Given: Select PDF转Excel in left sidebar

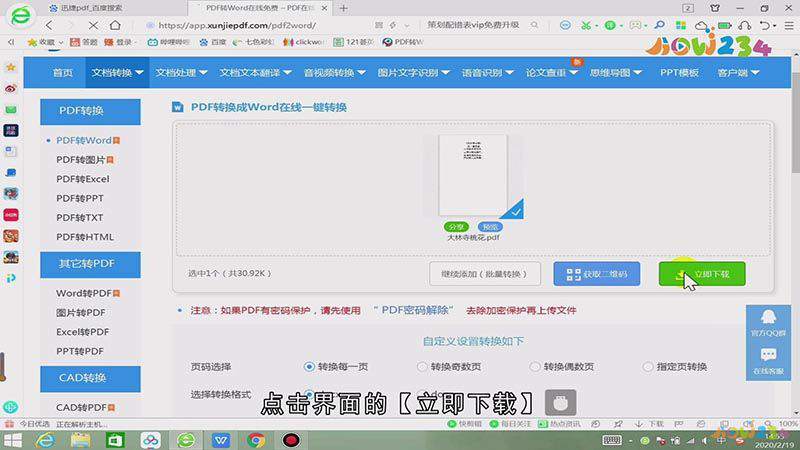Looking at the screenshot, I should 83,179.
